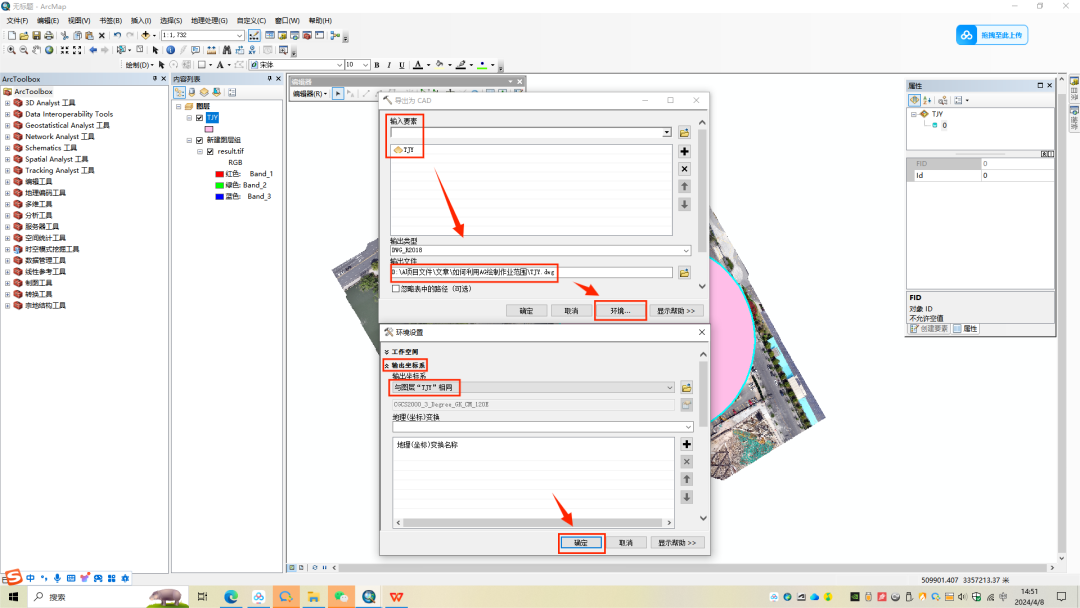Collapse the output coordinate system section
This screenshot has width=1080, height=608.
click(x=387, y=366)
